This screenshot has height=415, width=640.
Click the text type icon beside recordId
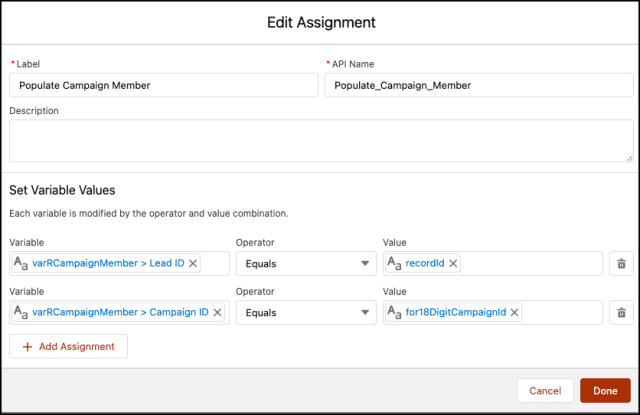[394, 263]
